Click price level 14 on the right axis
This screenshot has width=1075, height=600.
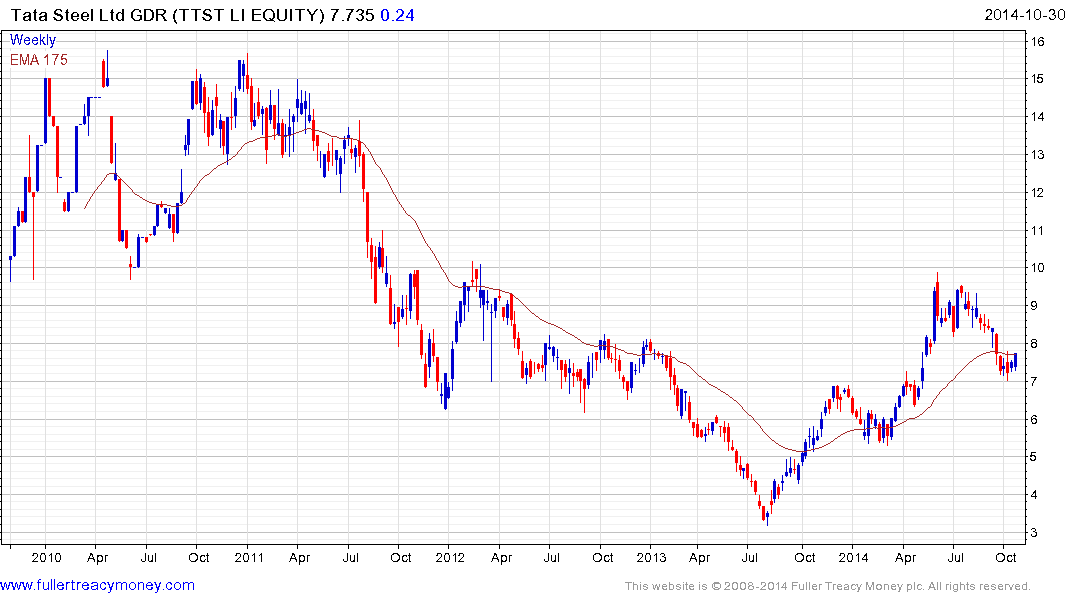click(1037, 117)
